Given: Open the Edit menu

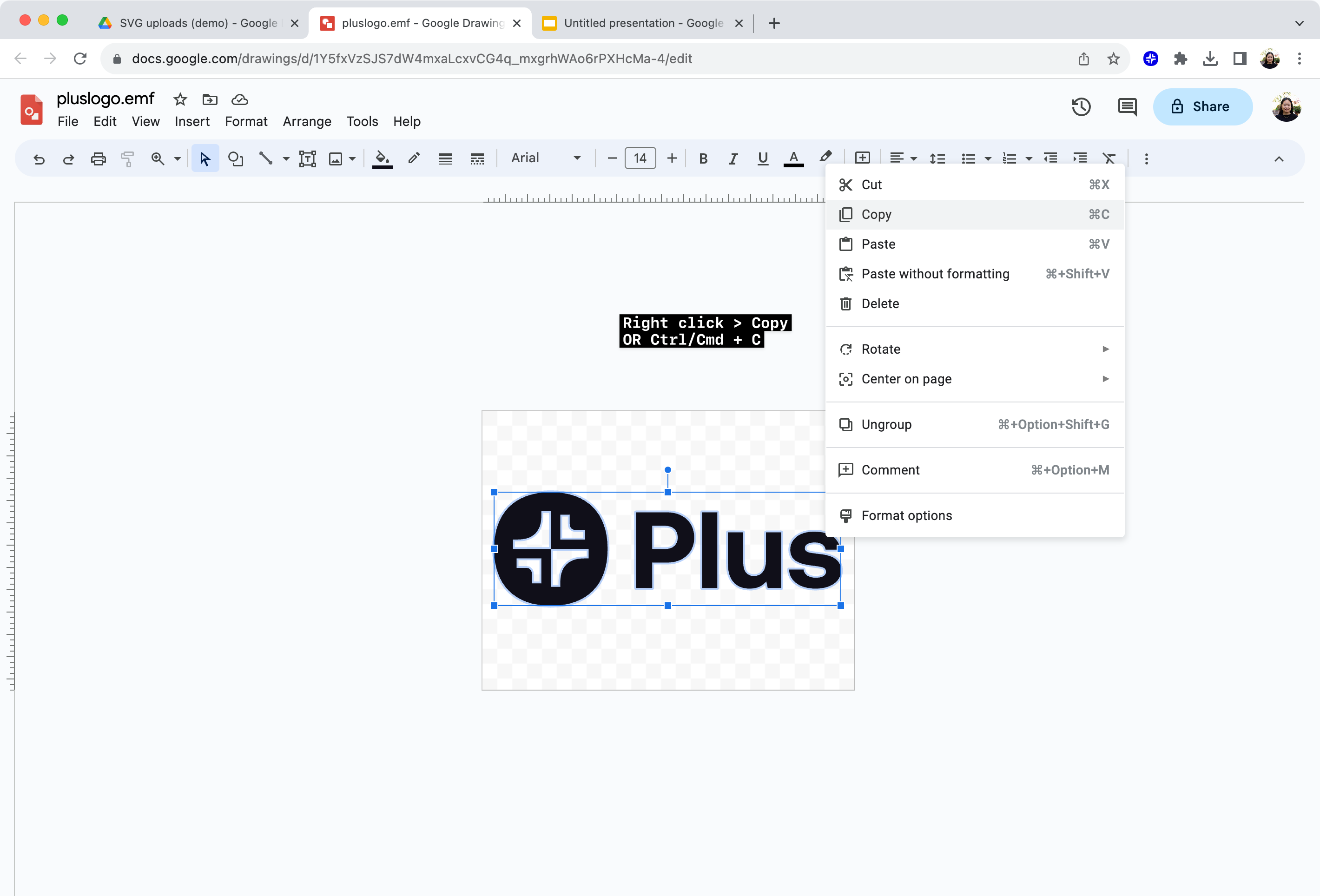Looking at the screenshot, I should [105, 121].
